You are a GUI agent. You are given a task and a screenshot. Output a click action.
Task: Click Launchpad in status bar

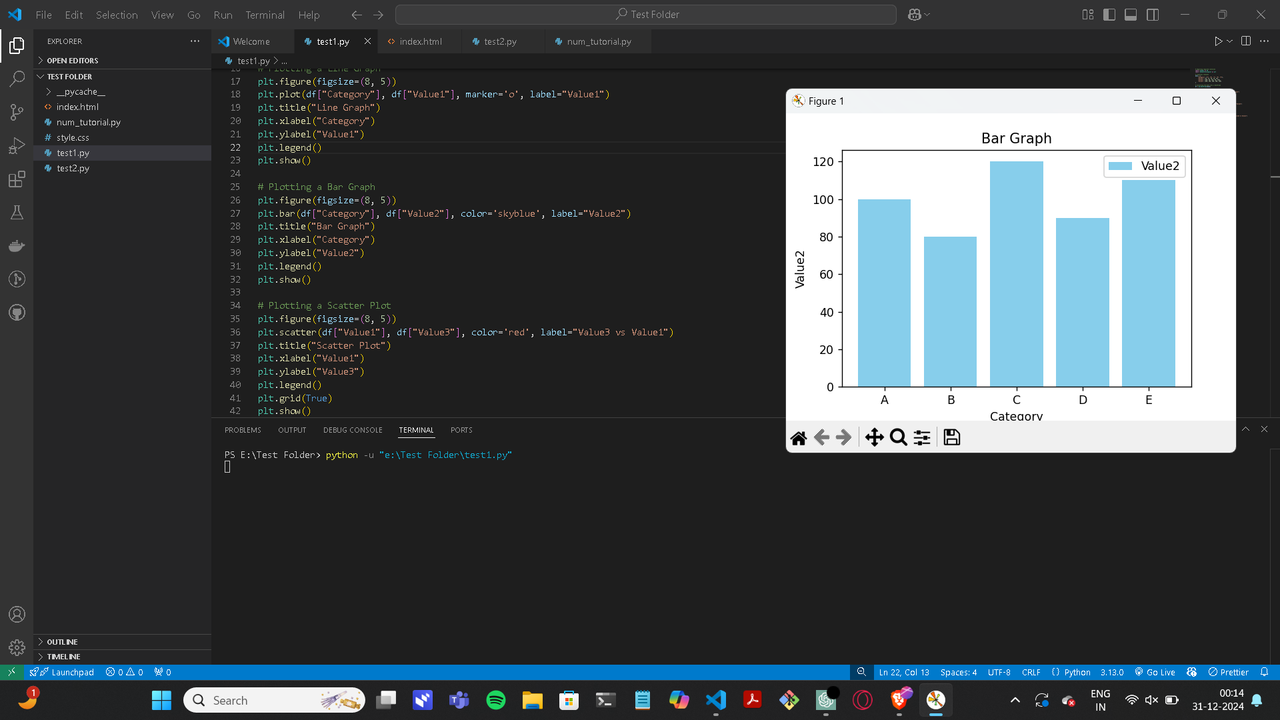[x=63, y=672]
